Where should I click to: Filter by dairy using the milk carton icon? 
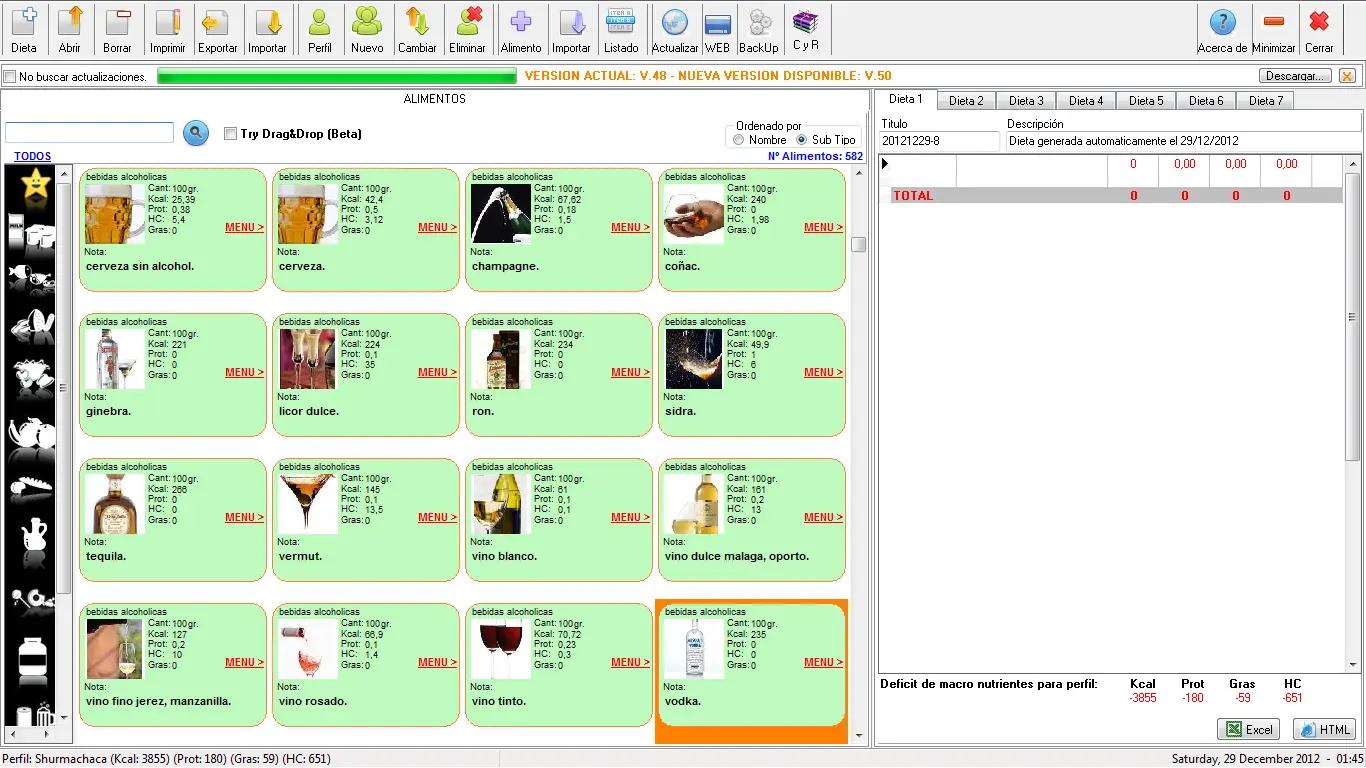(30, 233)
